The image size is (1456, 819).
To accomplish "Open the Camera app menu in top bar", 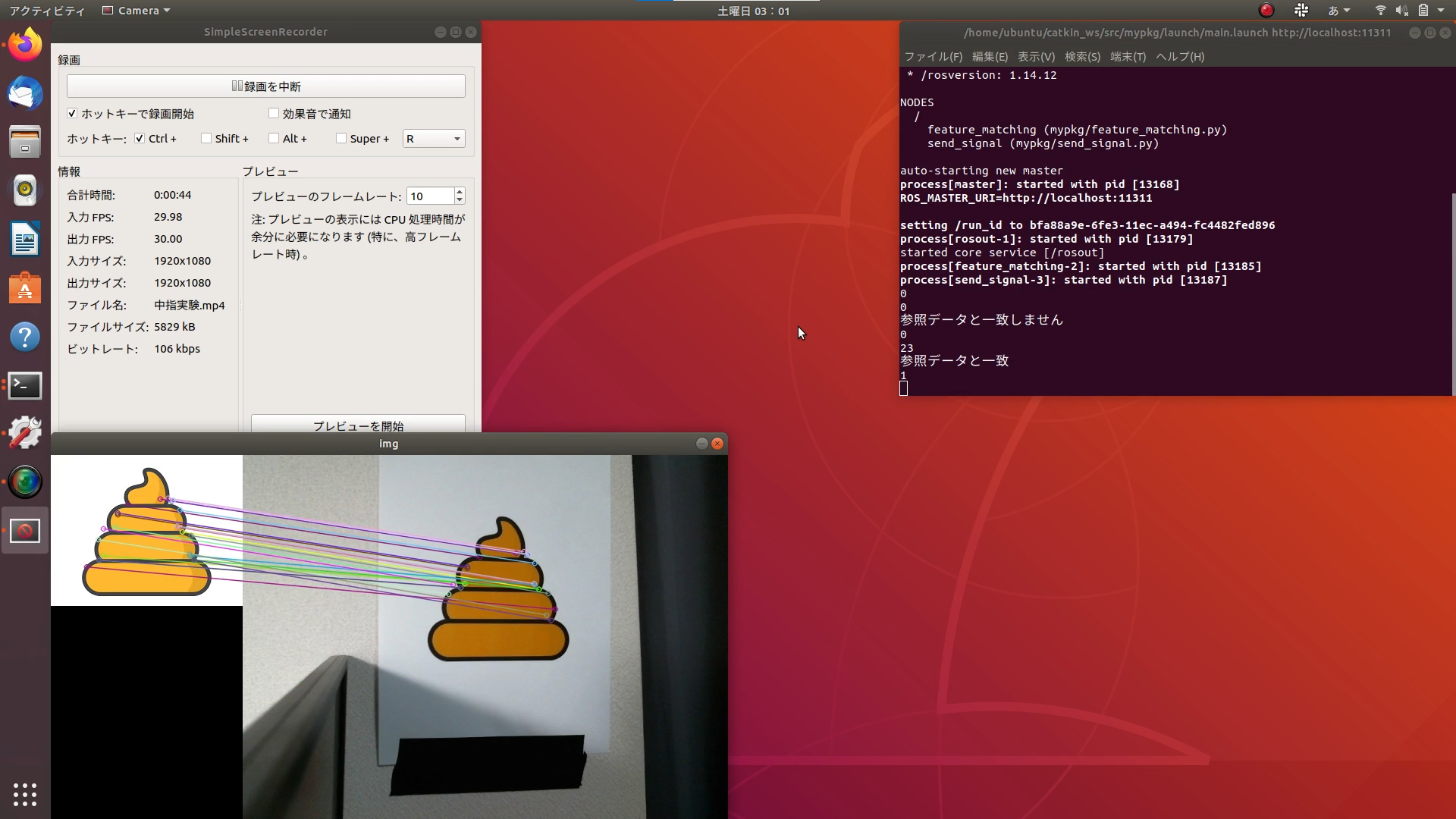I will pos(136,11).
